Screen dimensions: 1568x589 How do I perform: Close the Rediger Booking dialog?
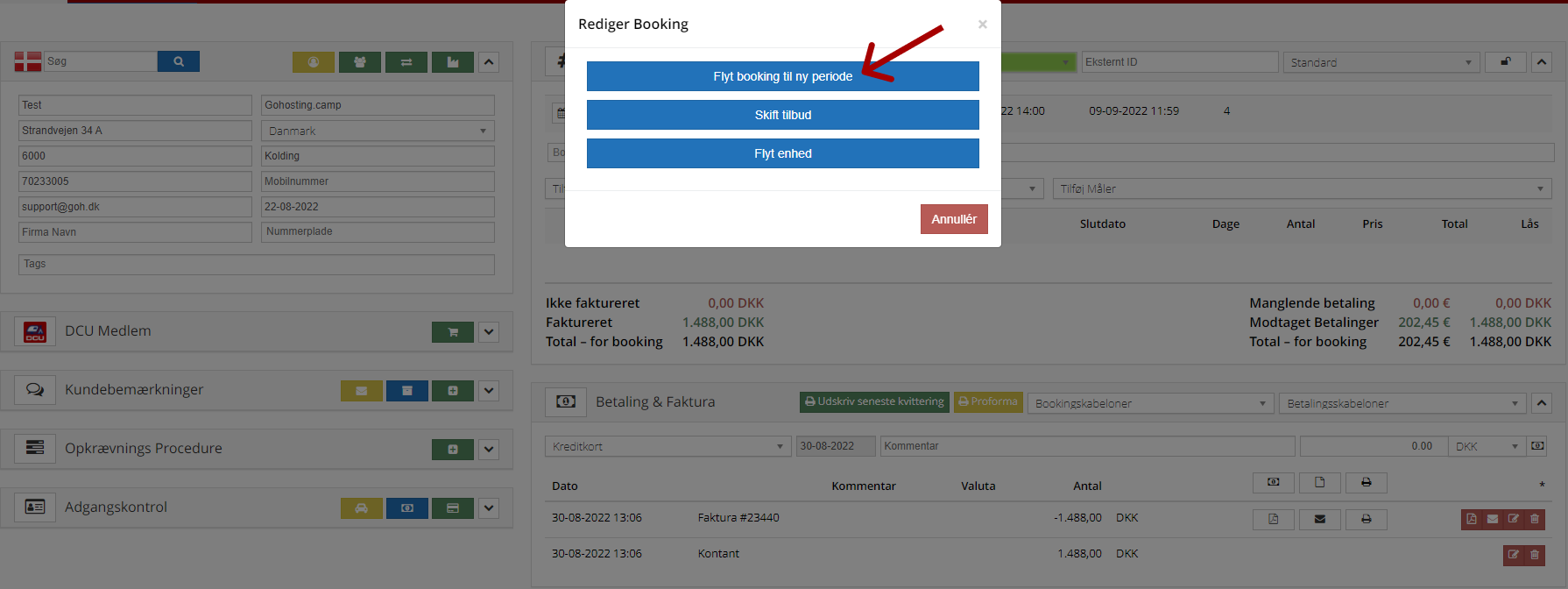pos(982,25)
